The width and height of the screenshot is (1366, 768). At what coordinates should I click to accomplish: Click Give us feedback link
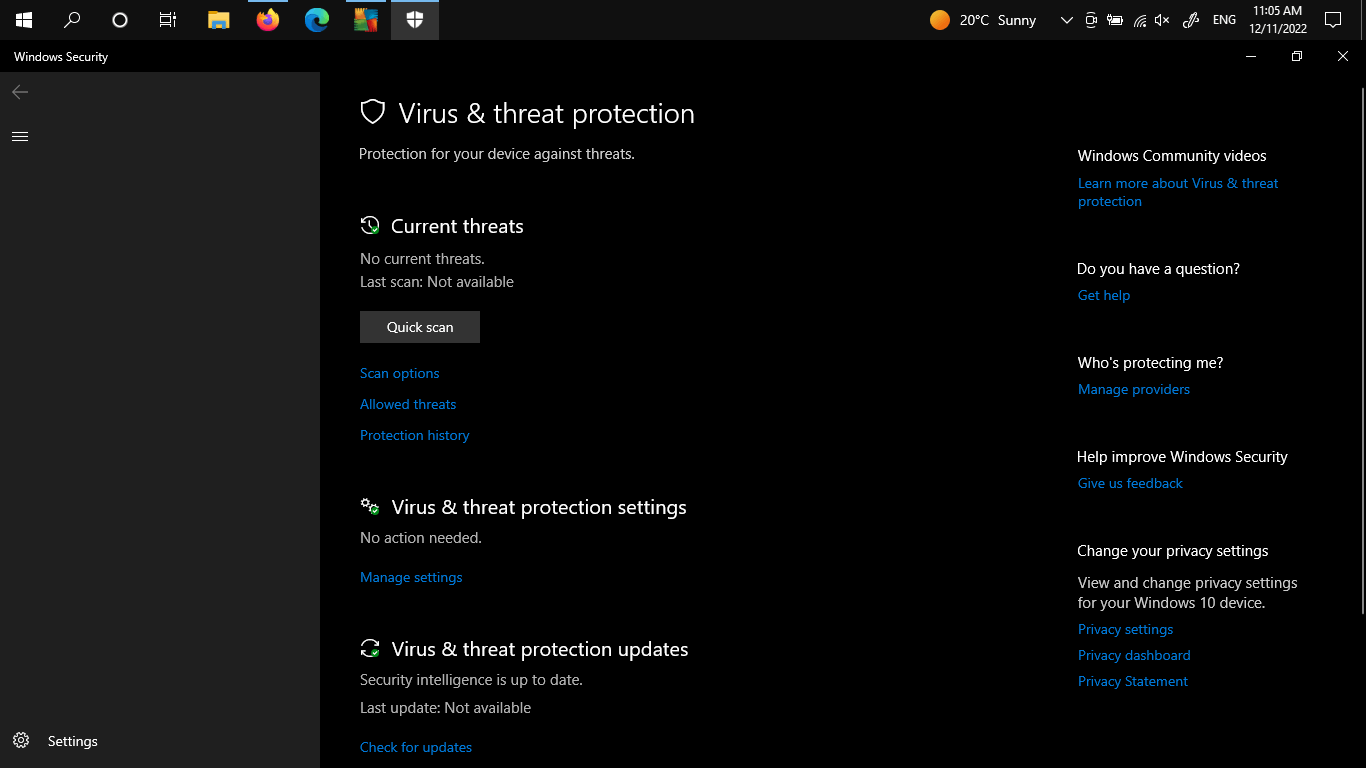click(x=1130, y=483)
